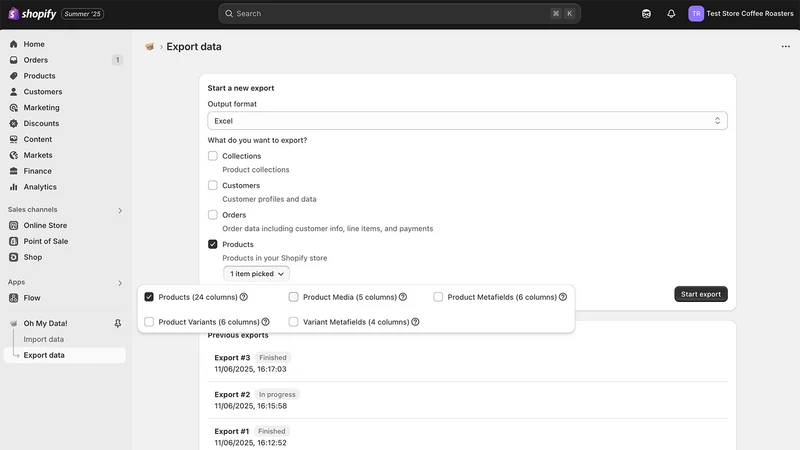800x450 pixels.
Task: Click the Home icon in sidebar
Action: click(x=14, y=44)
